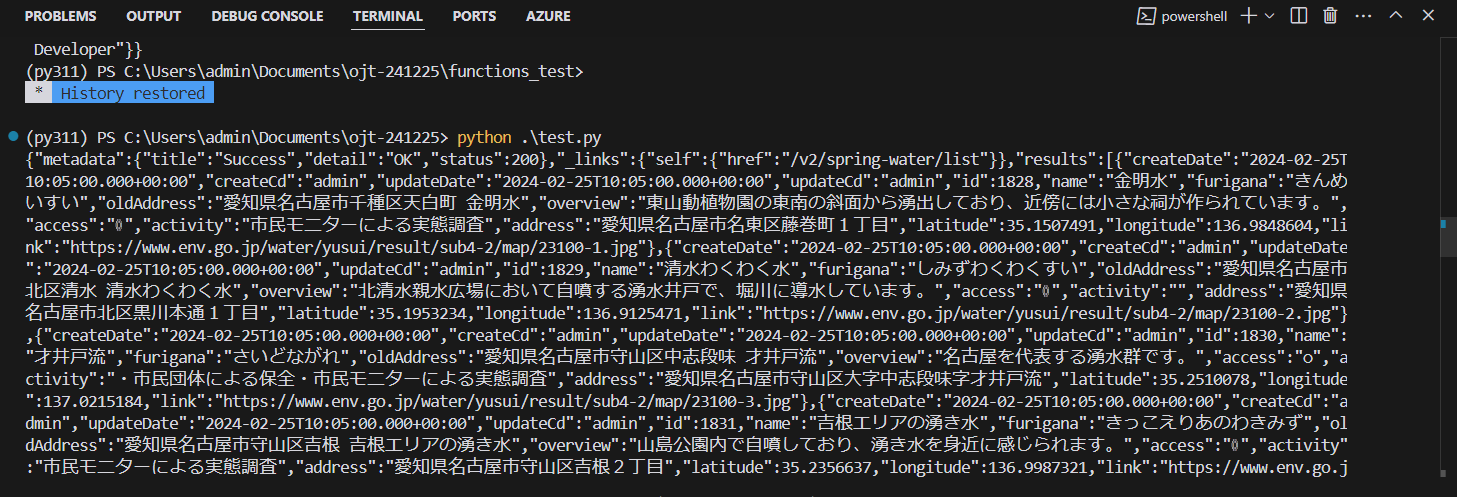Kill terminal with trash icon
1457x497 pixels.
[x=1330, y=16]
